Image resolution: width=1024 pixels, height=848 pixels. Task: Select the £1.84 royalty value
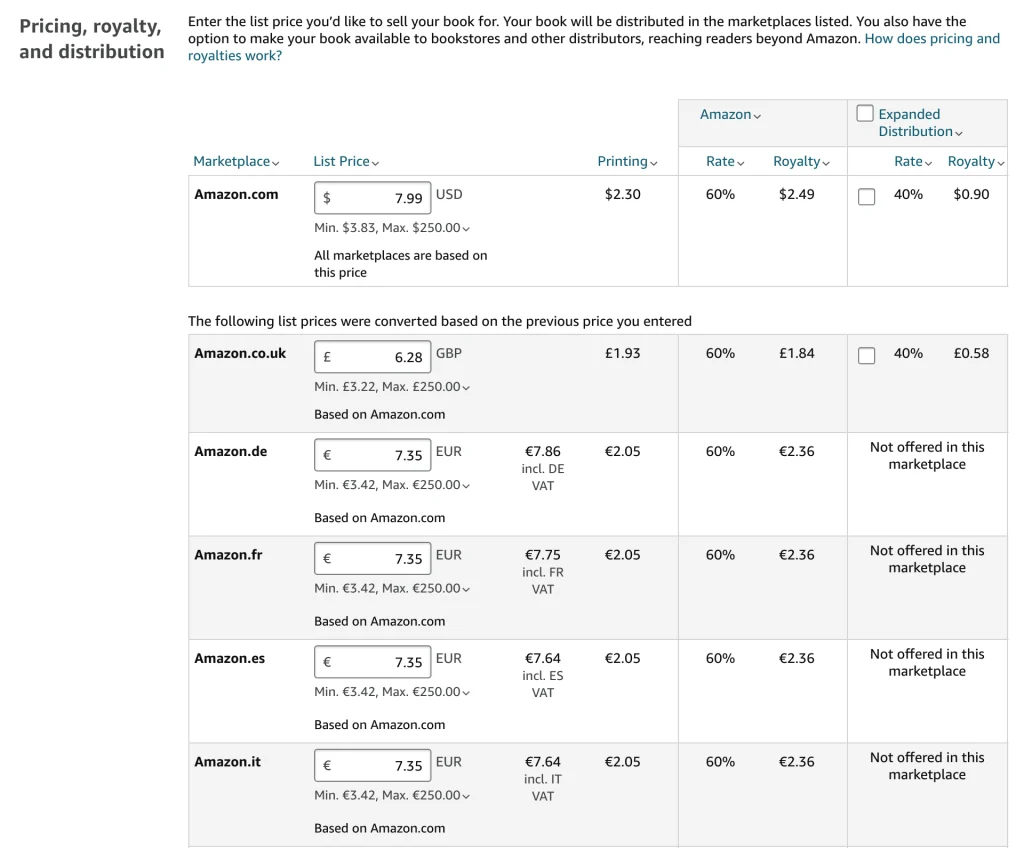[x=797, y=353]
